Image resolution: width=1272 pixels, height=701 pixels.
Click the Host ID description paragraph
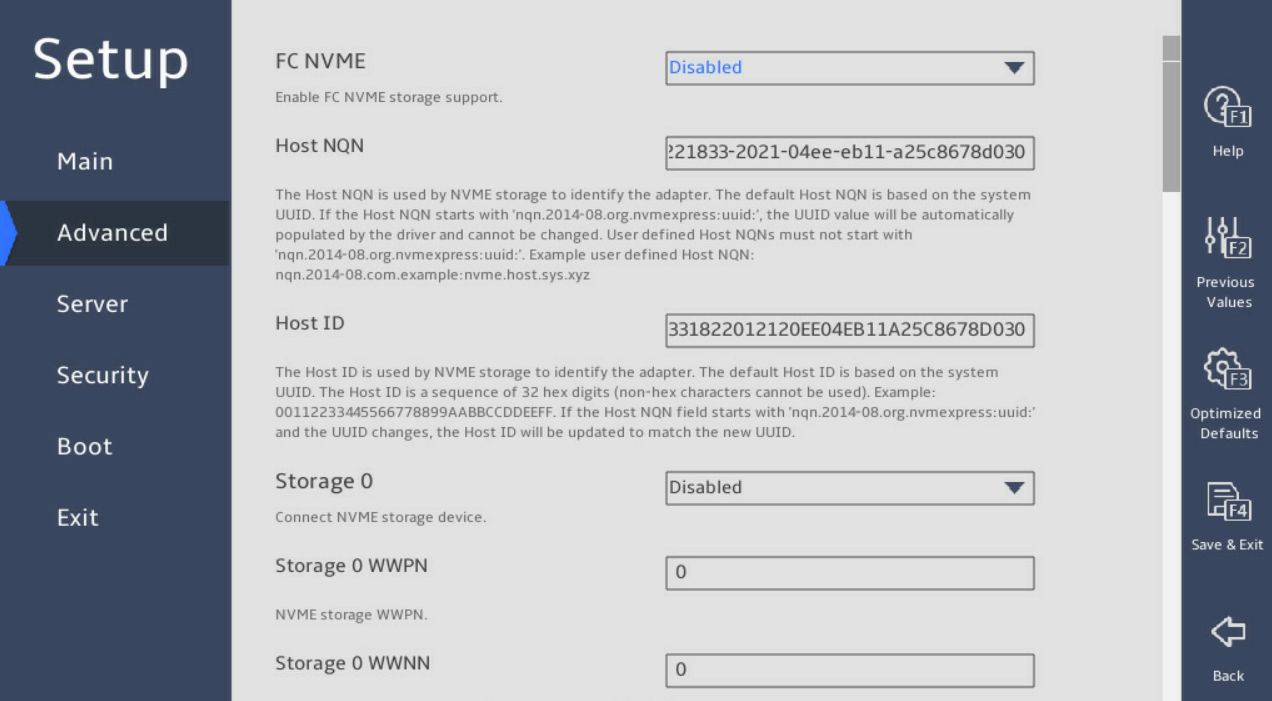pyautogui.click(x=655, y=402)
